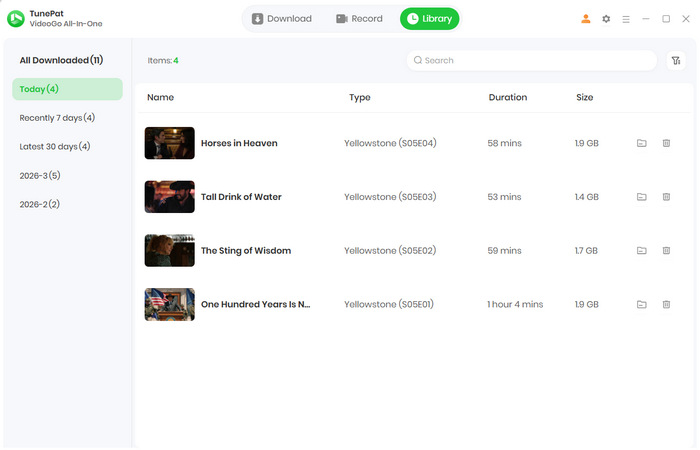This screenshot has height=450, width=700.
Task: Click the 1.4 GB size value
Action: (x=587, y=197)
